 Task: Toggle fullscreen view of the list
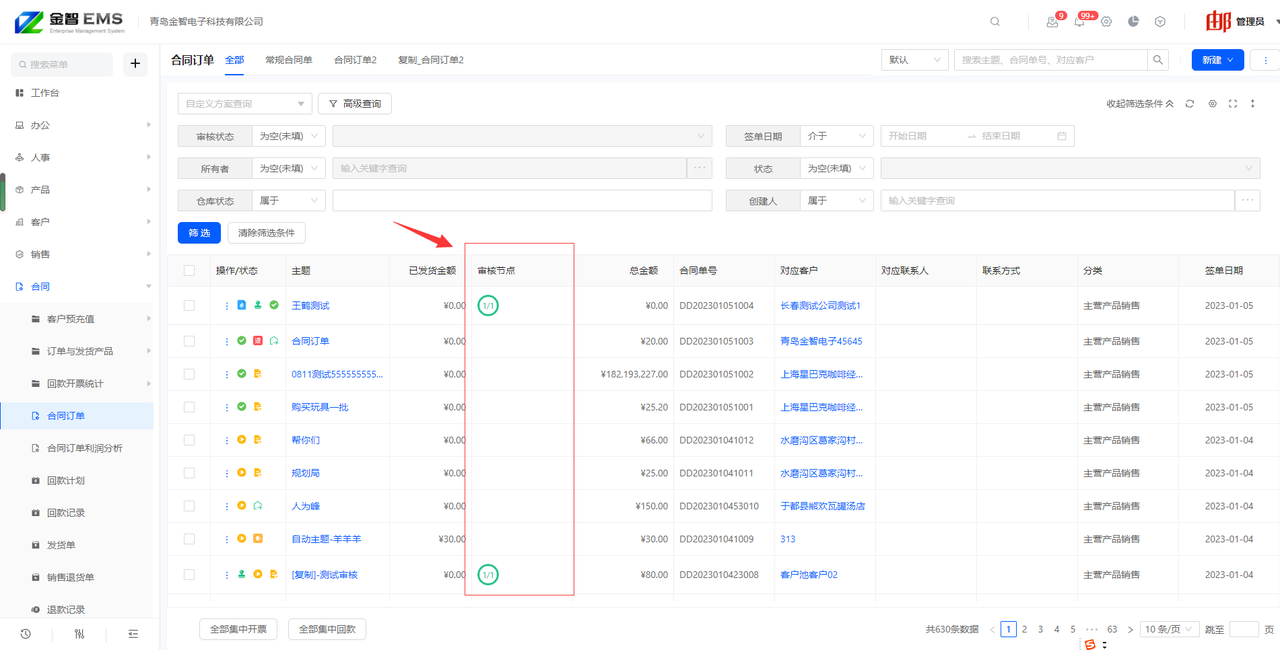[1233, 104]
